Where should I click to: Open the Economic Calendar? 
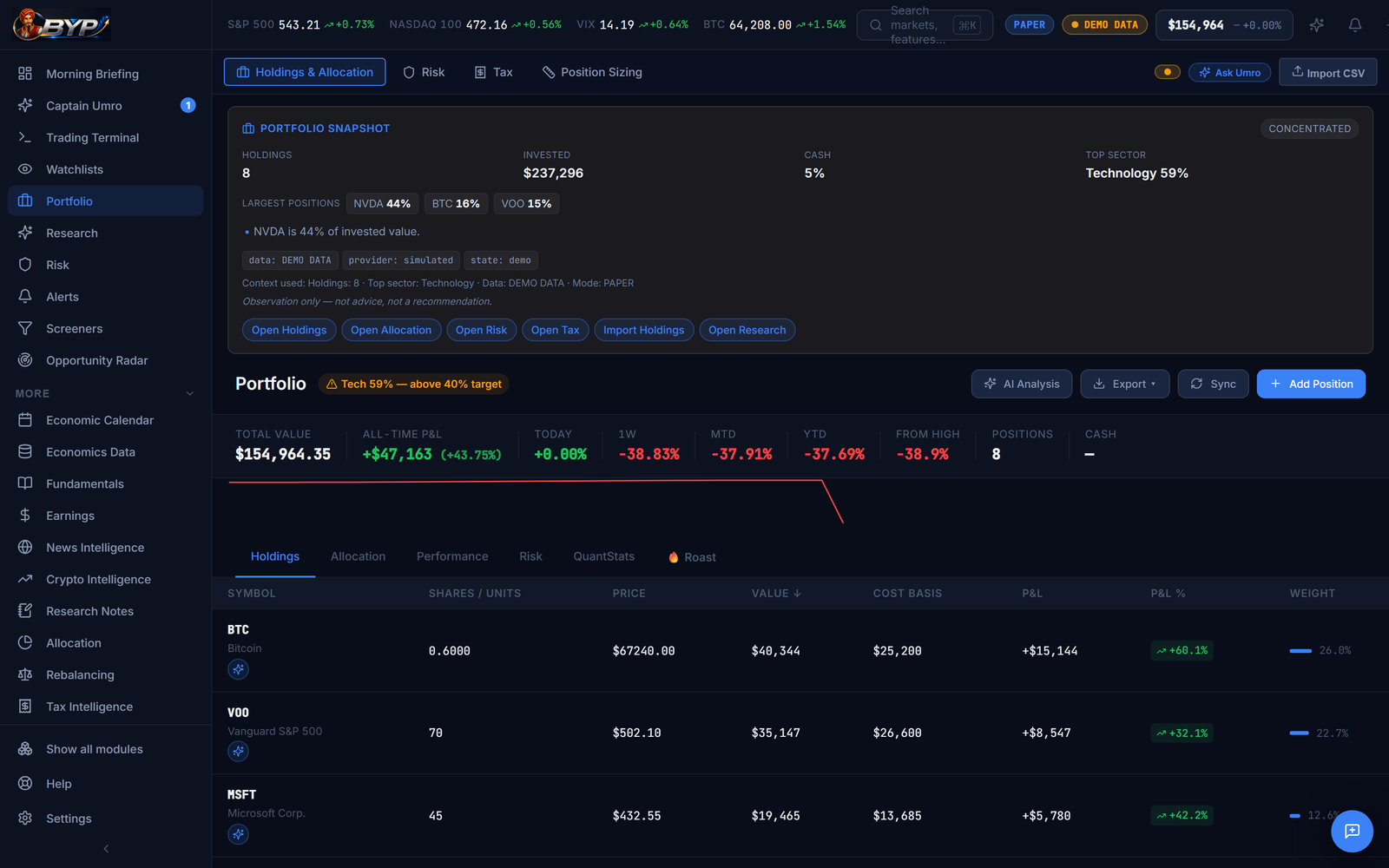[105, 420]
